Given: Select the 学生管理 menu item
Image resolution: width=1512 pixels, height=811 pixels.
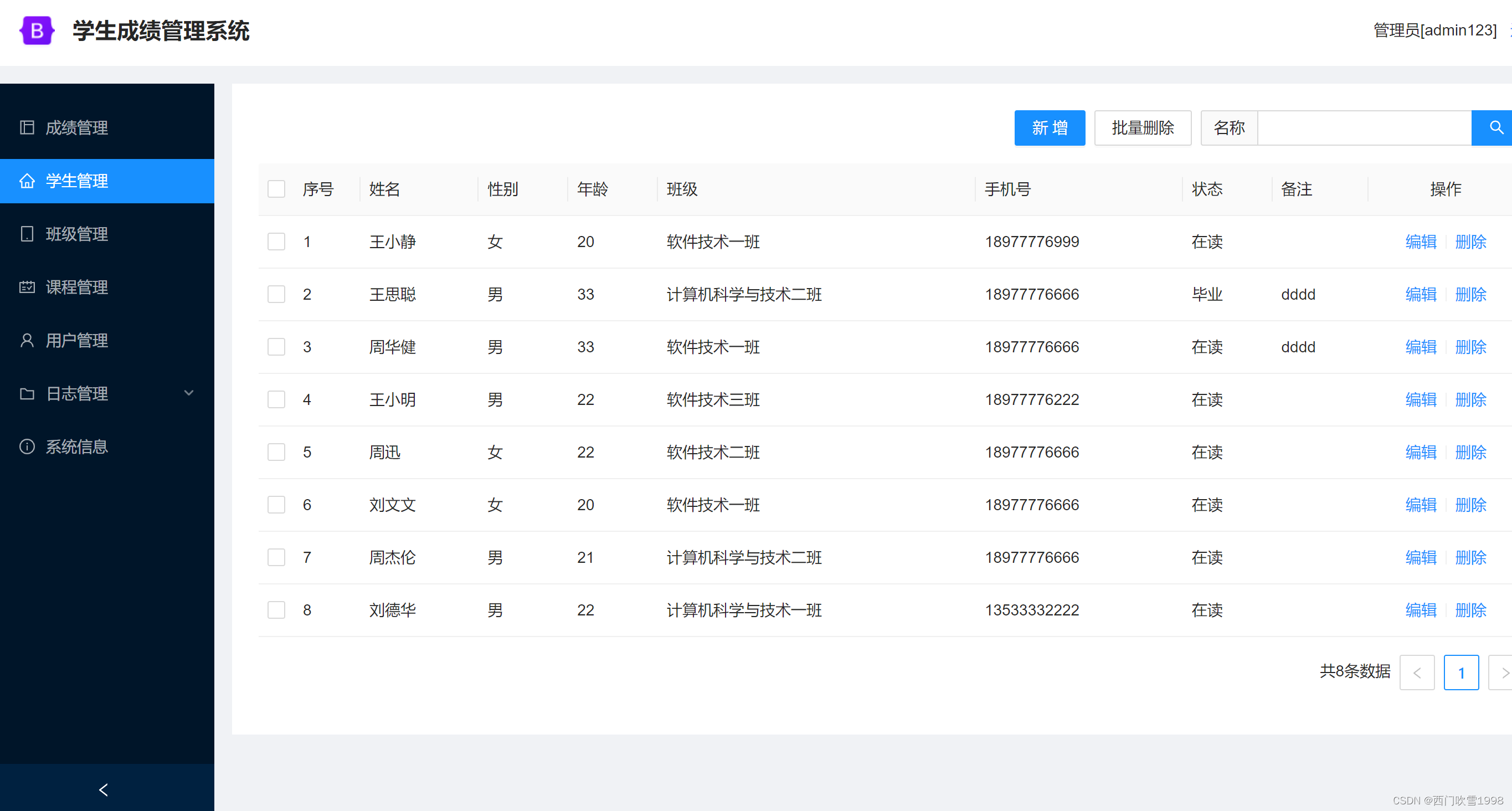Looking at the screenshot, I should coord(107,181).
